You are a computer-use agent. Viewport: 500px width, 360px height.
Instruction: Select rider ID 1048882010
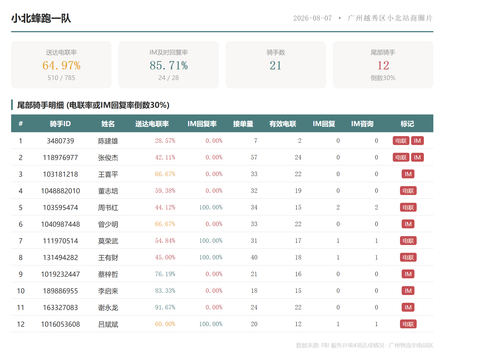pyautogui.click(x=60, y=191)
